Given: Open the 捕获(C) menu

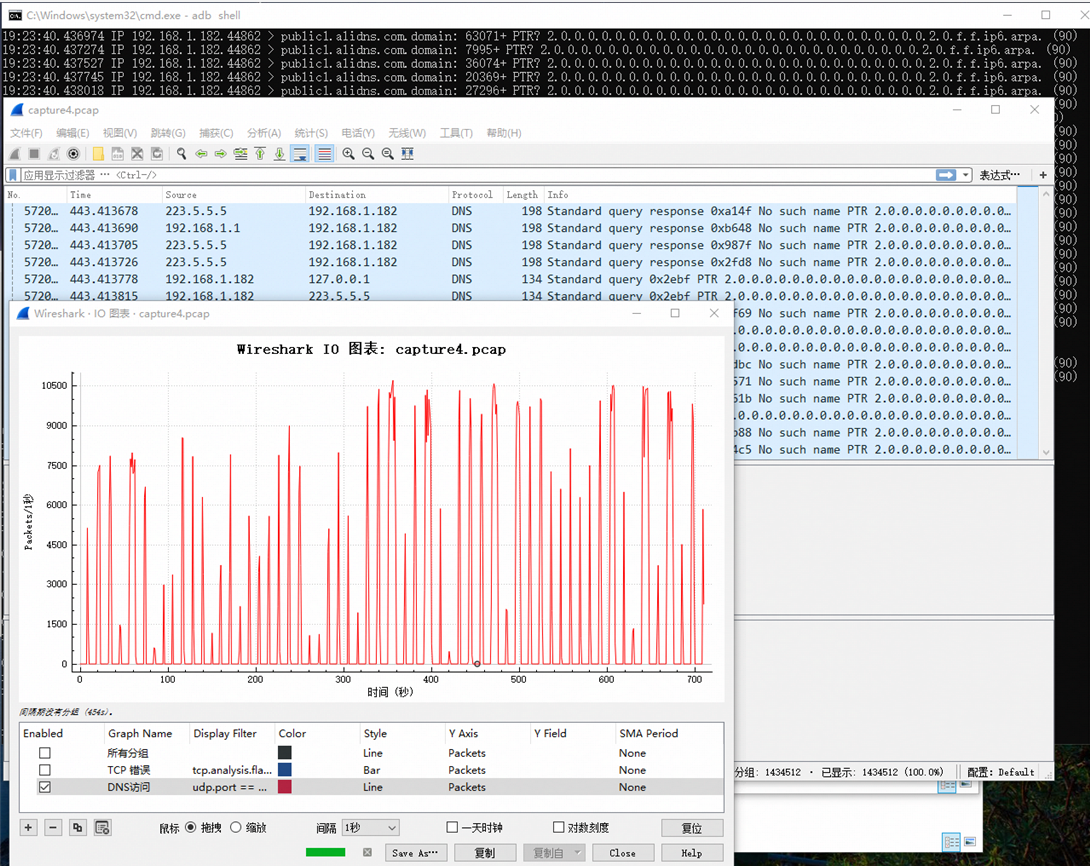Looking at the screenshot, I should pyautogui.click(x=215, y=133).
